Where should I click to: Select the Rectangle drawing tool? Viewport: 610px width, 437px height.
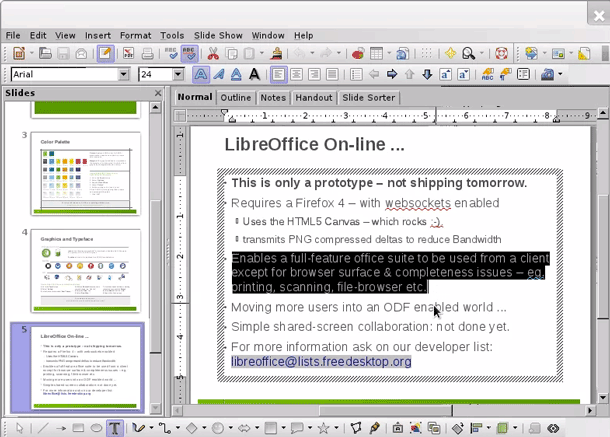[x=78, y=428]
